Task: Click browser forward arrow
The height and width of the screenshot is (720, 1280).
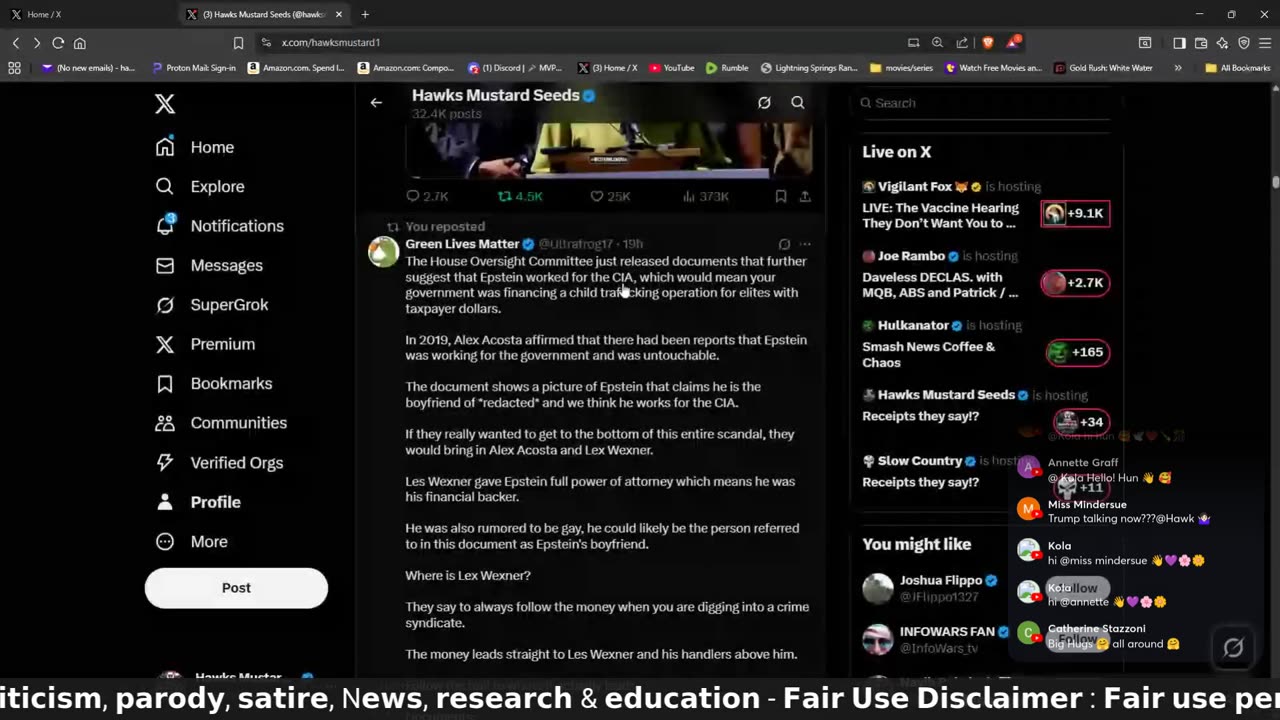Action: tap(37, 43)
